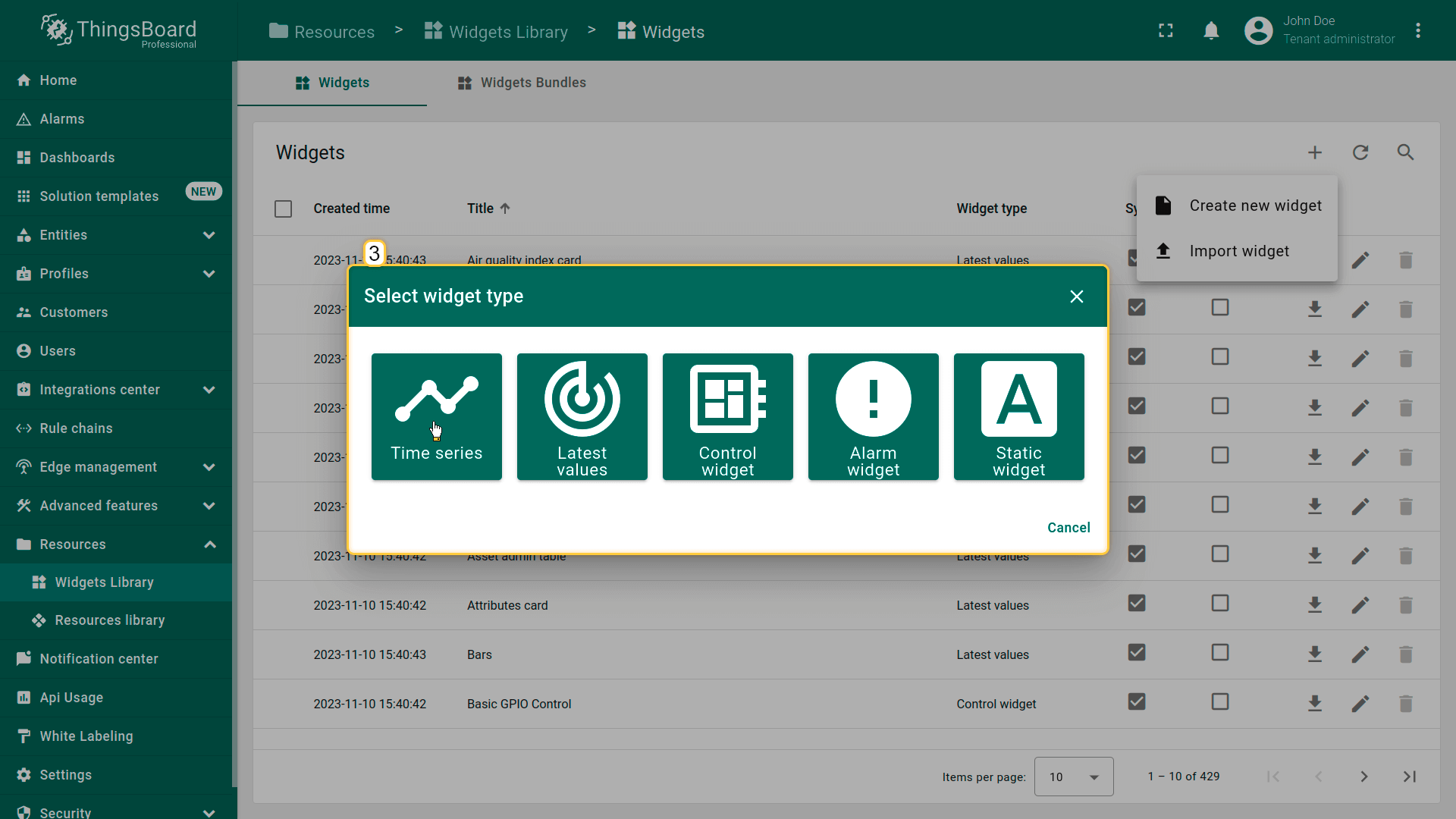Toggle Basic GPIO Control system checkbox

click(x=1136, y=702)
